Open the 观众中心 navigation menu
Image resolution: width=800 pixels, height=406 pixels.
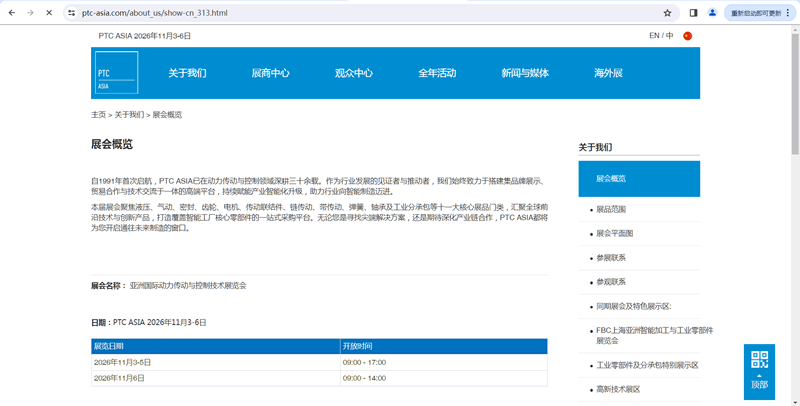[353, 73]
